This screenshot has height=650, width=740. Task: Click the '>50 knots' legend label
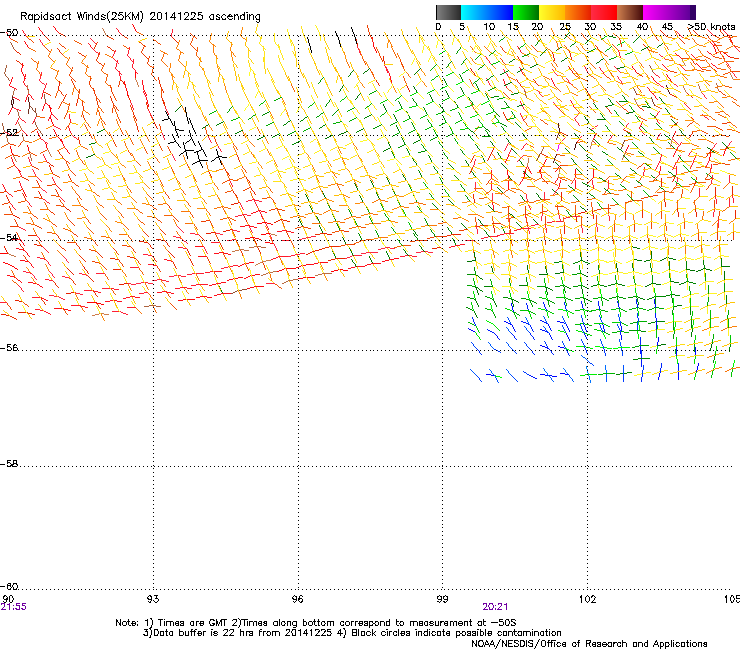pyautogui.click(x=711, y=26)
